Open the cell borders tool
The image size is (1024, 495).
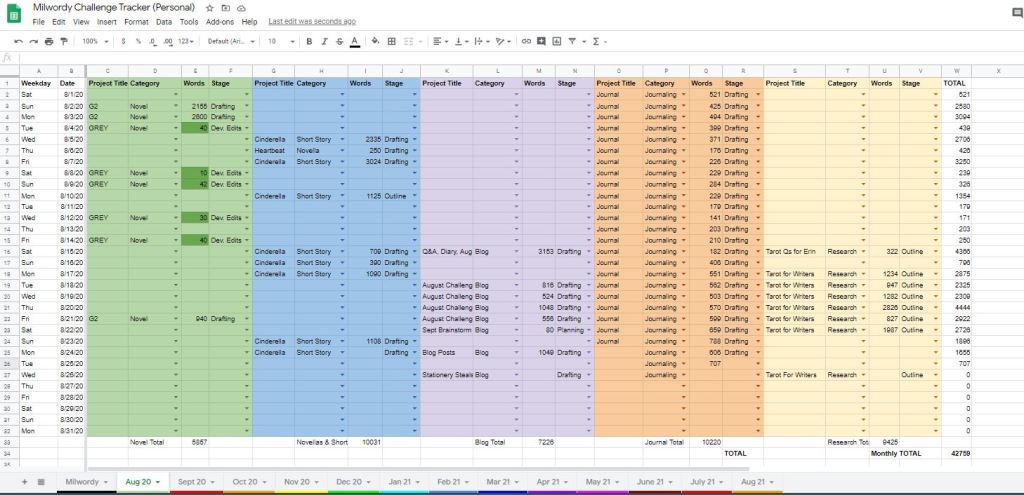coord(392,41)
